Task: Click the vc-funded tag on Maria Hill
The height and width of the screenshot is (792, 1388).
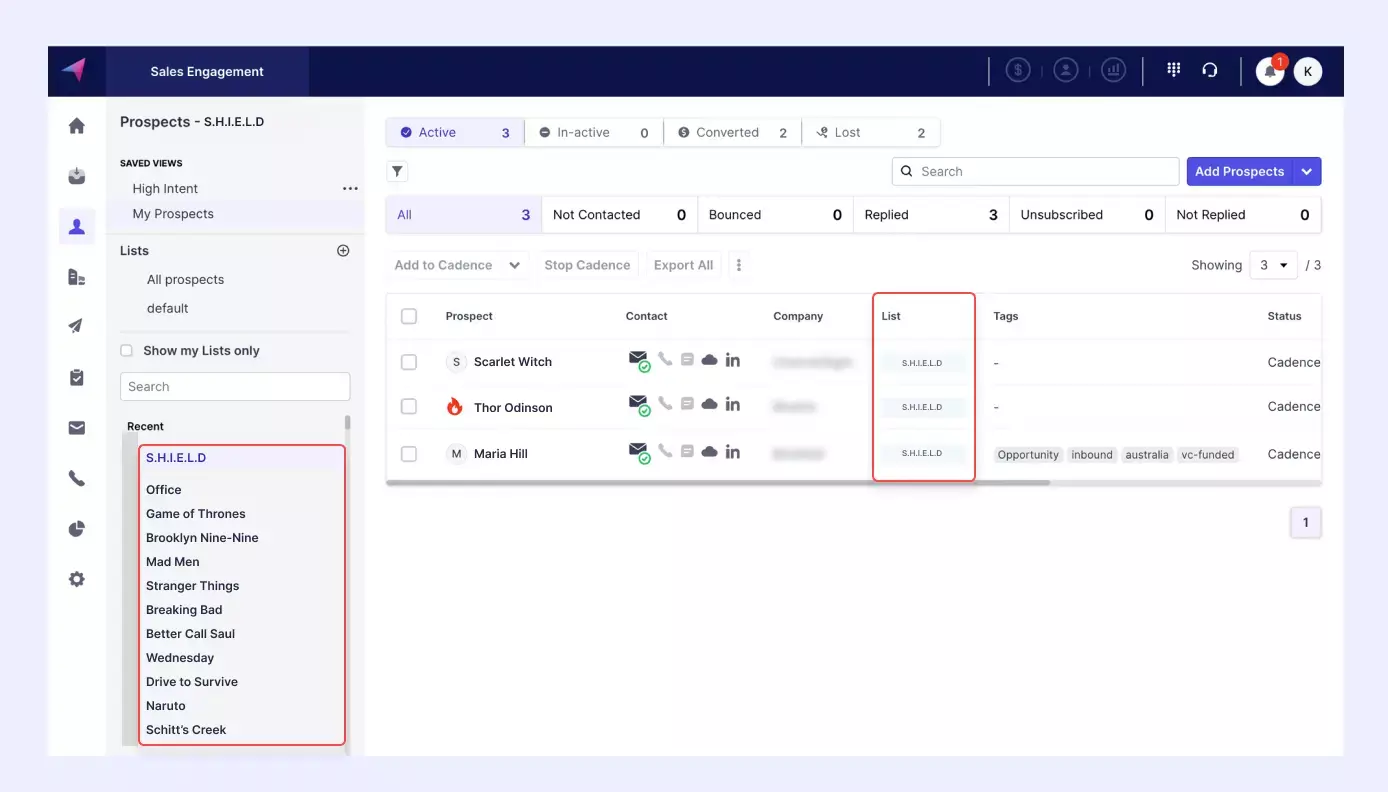Action: coord(1208,455)
